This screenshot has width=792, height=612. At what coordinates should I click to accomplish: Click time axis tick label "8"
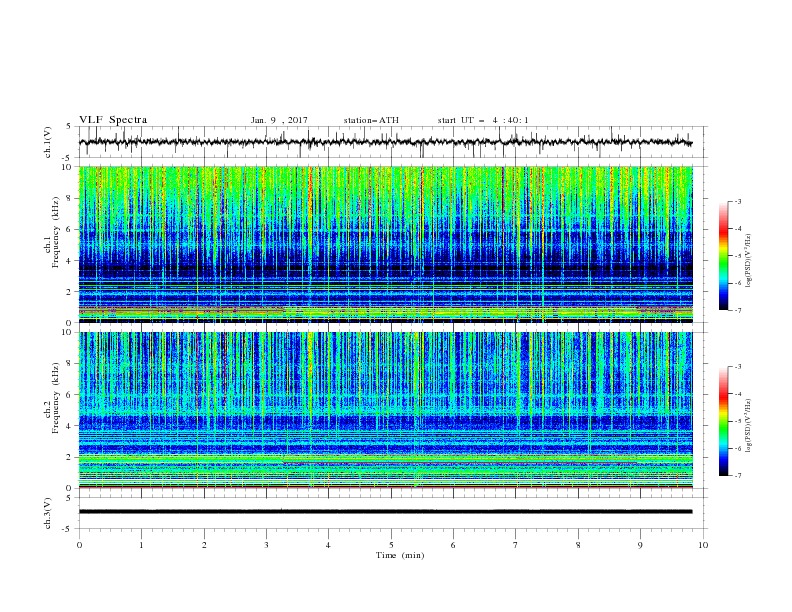pos(578,545)
